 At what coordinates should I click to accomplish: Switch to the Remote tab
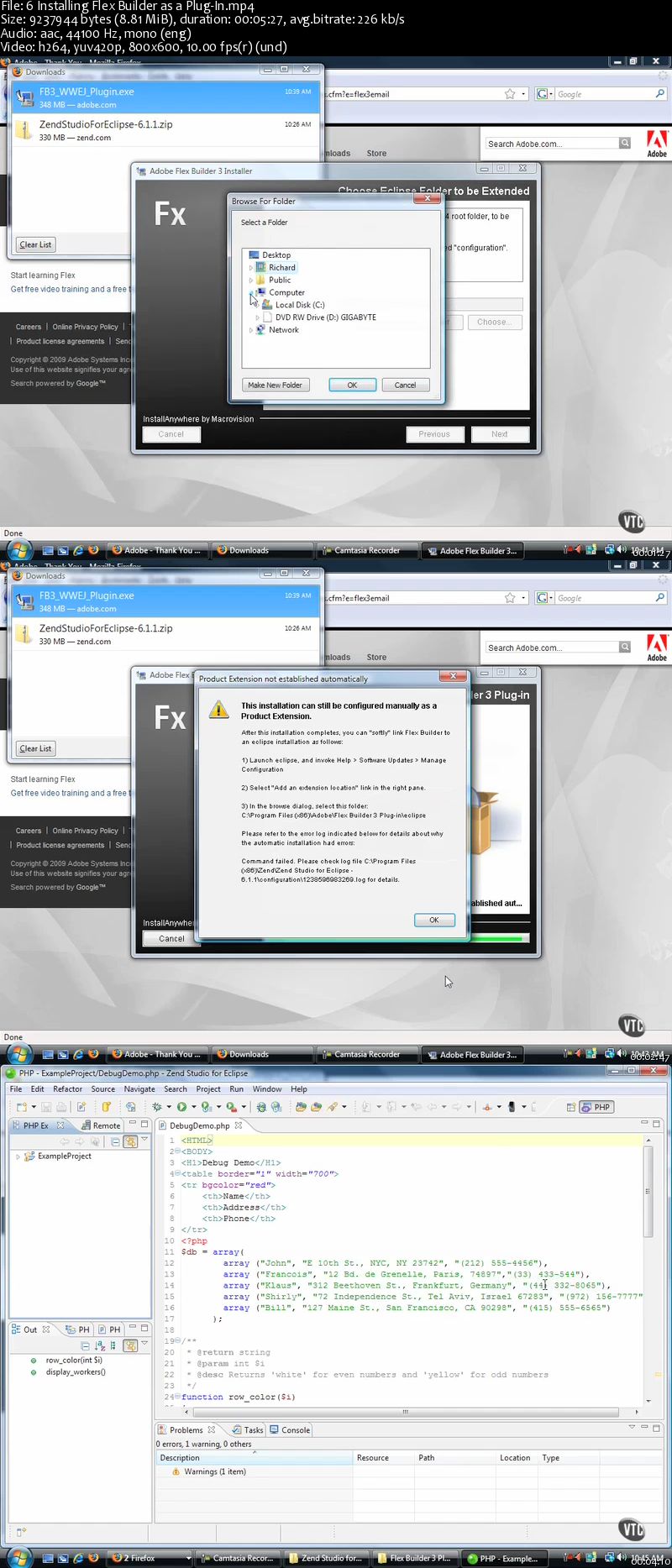coord(102,1125)
